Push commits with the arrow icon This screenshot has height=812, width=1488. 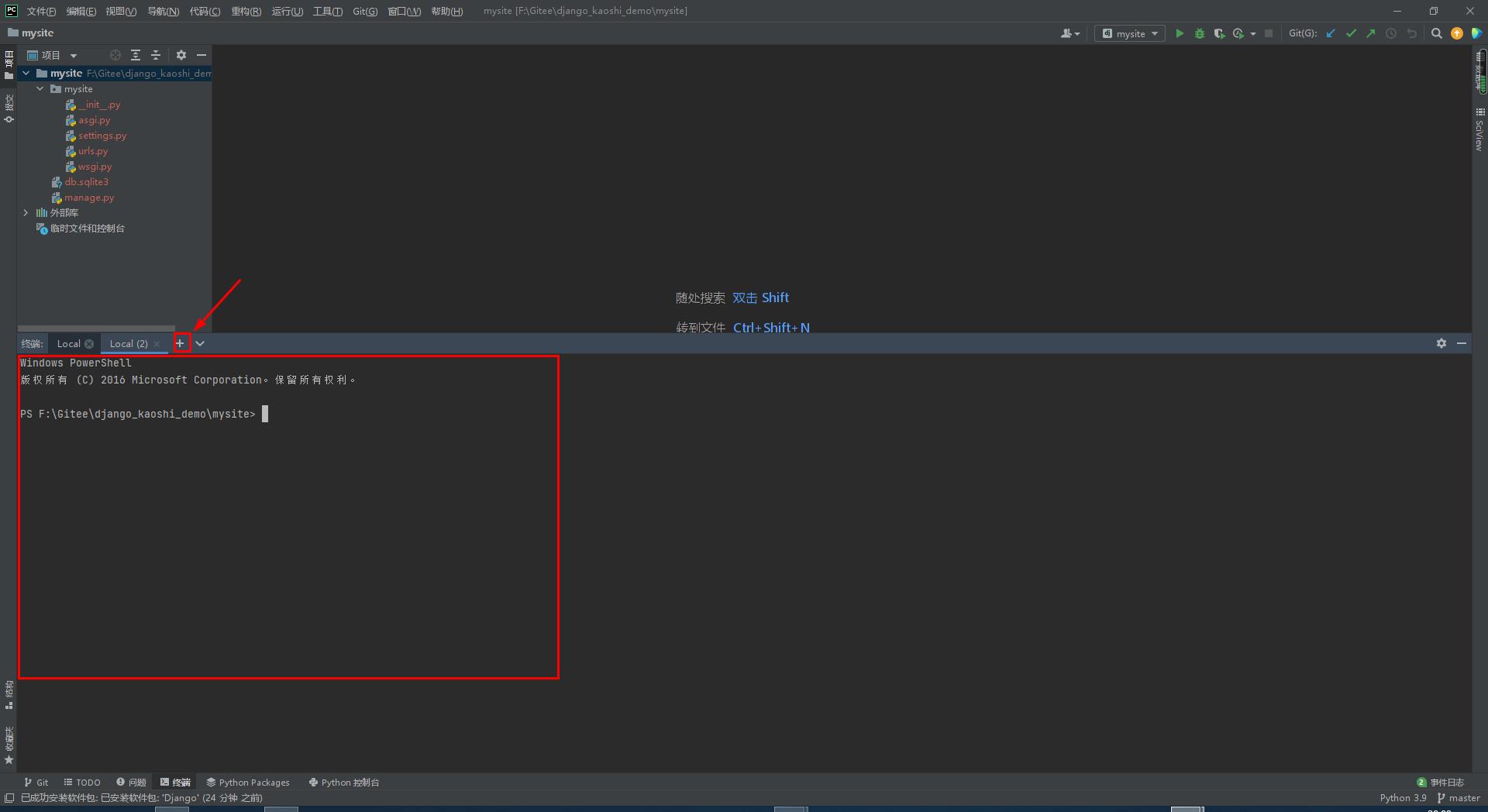pyautogui.click(x=1371, y=33)
